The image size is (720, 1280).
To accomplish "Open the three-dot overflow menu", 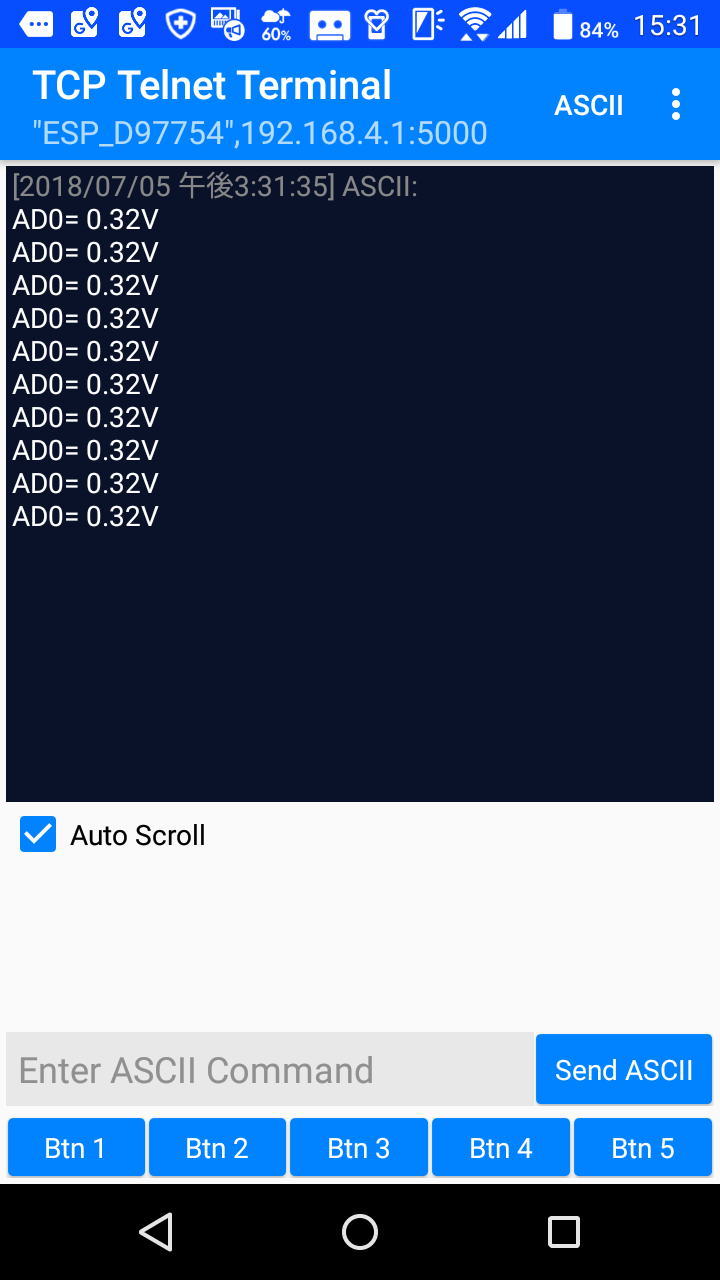I will point(676,104).
